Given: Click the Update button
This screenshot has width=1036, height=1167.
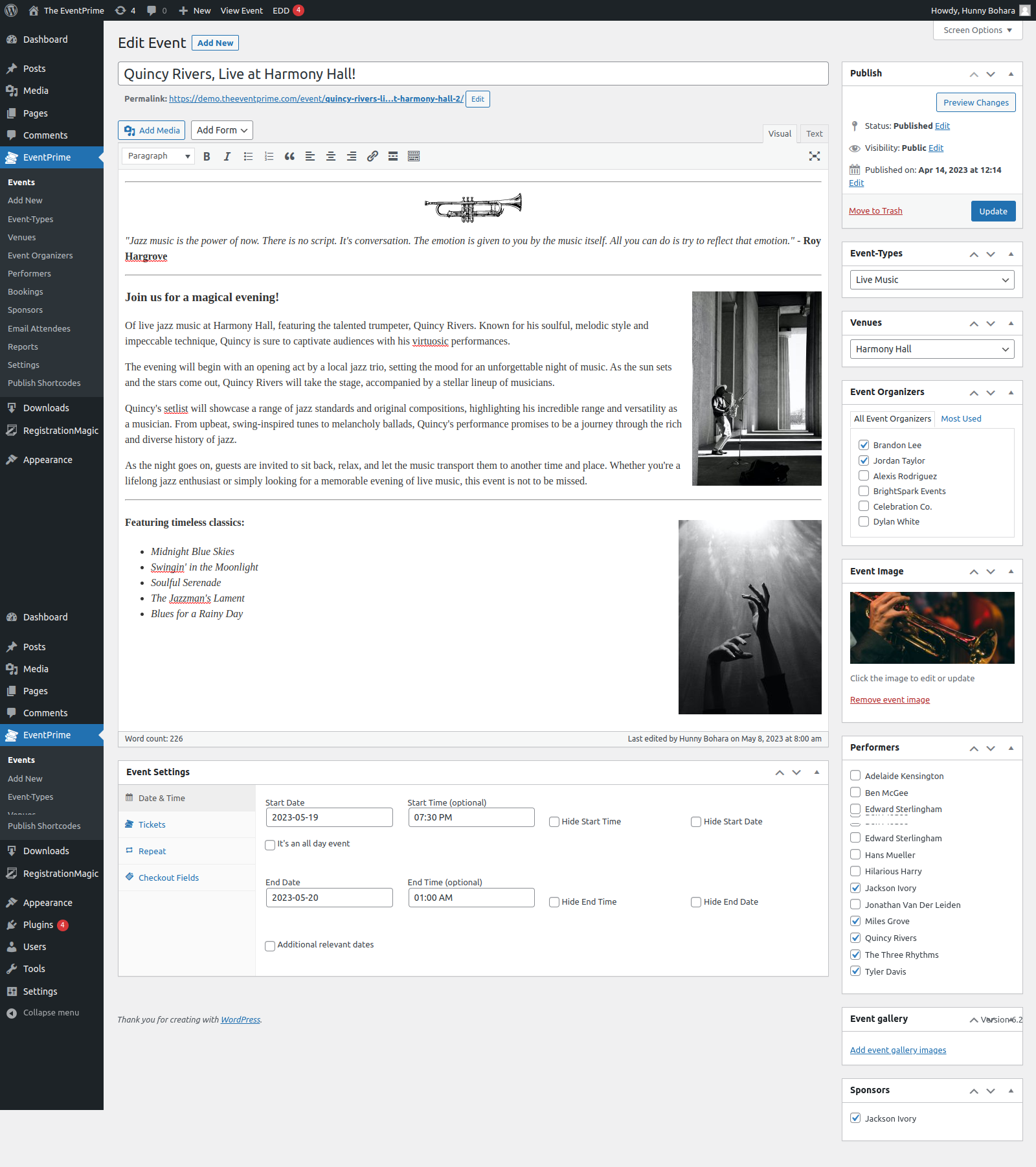Looking at the screenshot, I should (993, 211).
